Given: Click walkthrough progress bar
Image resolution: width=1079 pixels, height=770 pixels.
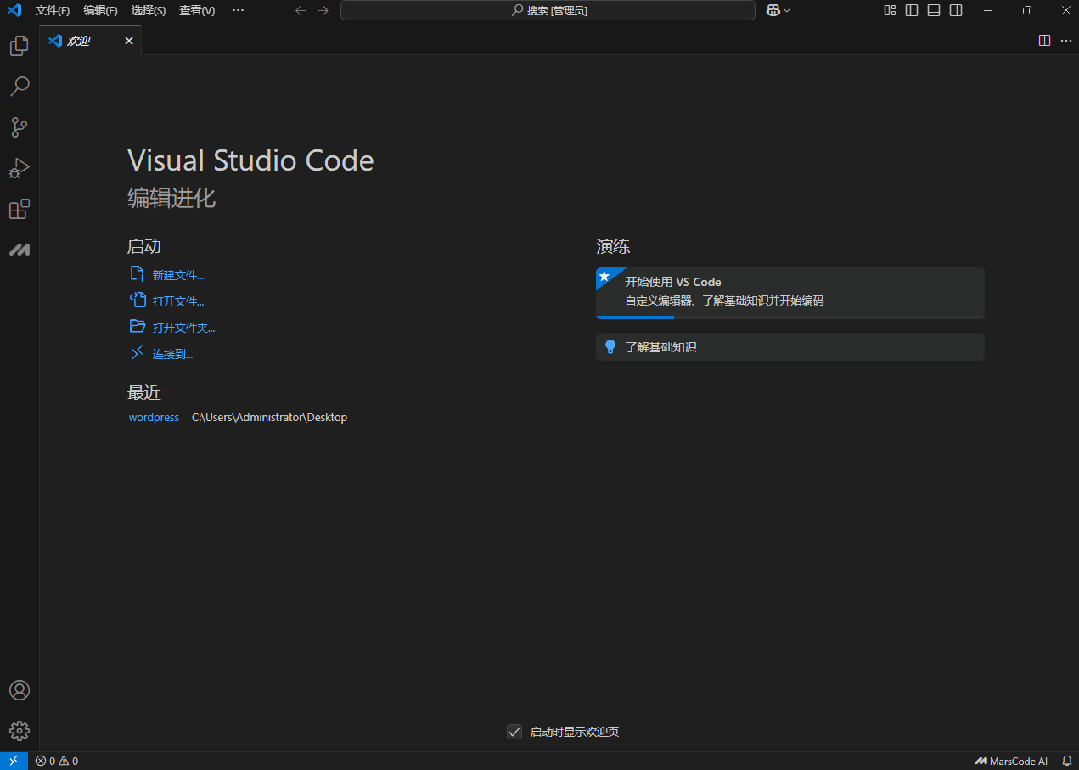Looking at the screenshot, I should [x=790, y=317].
